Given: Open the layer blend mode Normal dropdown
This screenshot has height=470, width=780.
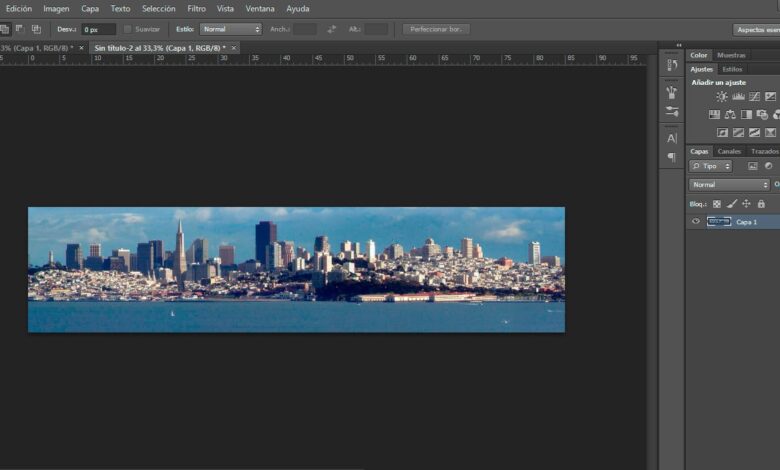Looking at the screenshot, I should point(730,185).
